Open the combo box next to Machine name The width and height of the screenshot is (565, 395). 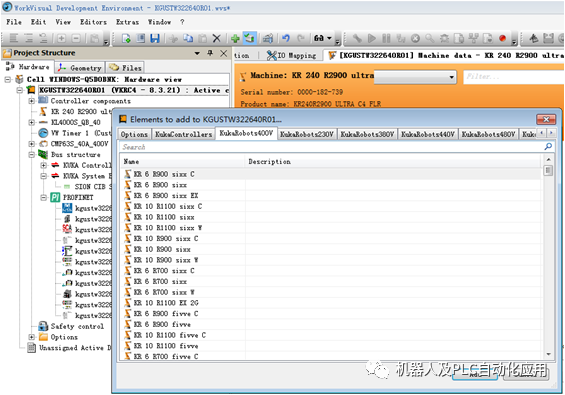point(451,77)
